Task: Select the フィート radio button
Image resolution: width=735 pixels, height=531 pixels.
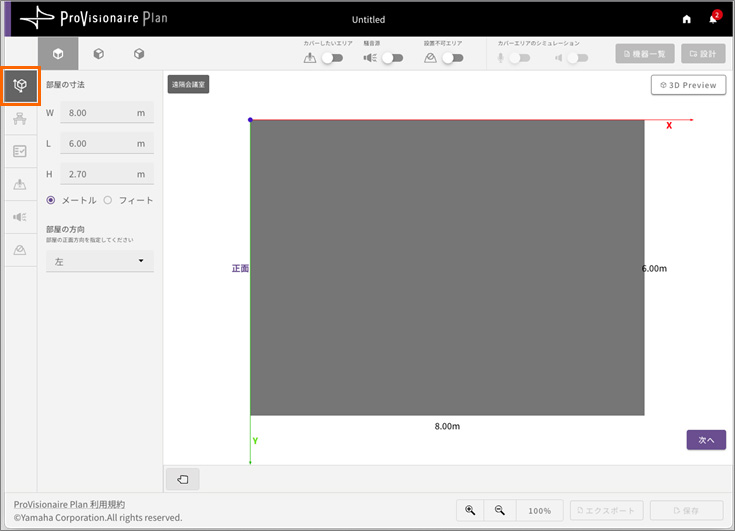Action: point(108,200)
